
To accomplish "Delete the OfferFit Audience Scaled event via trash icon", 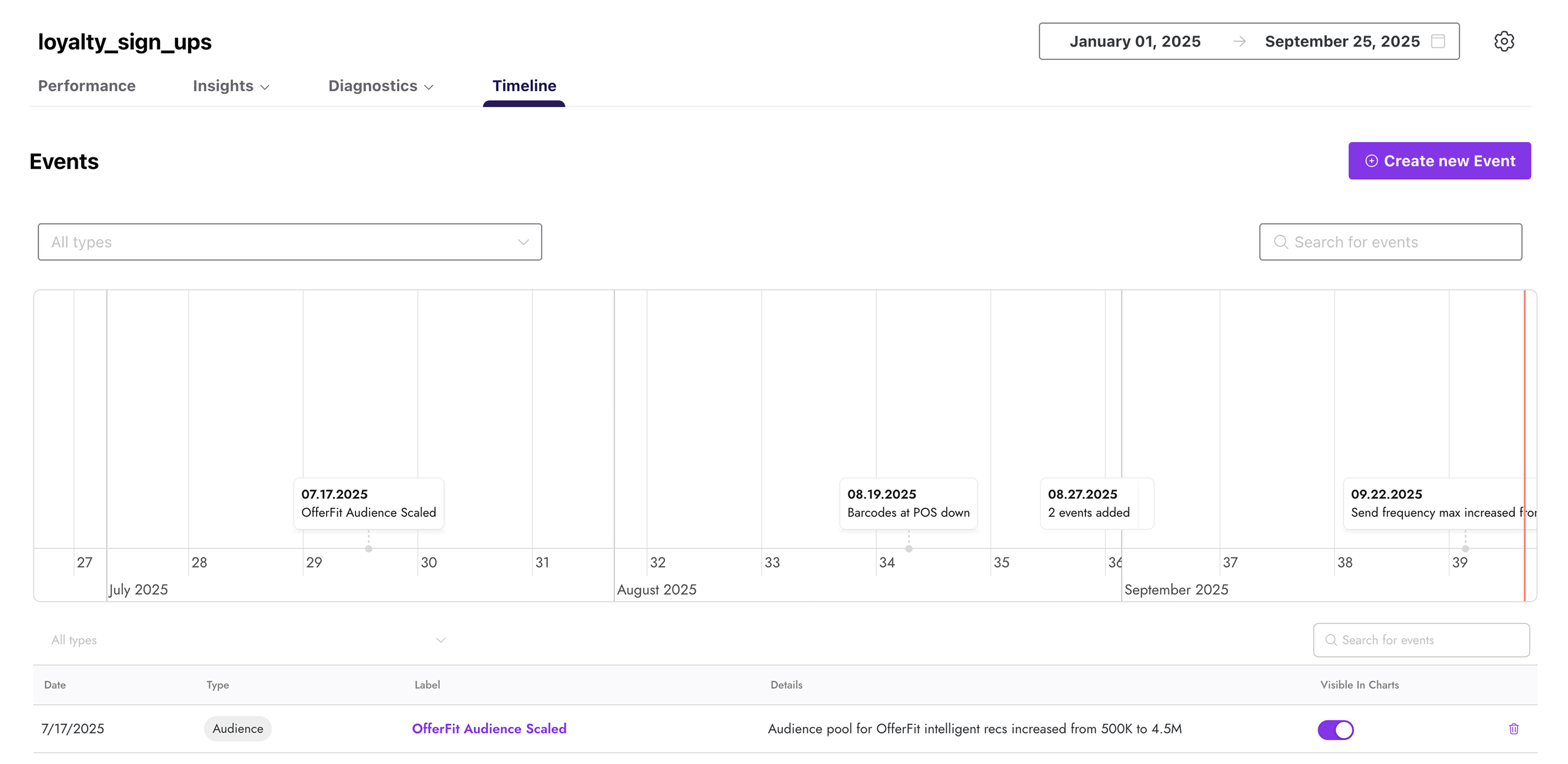I will (1515, 728).
